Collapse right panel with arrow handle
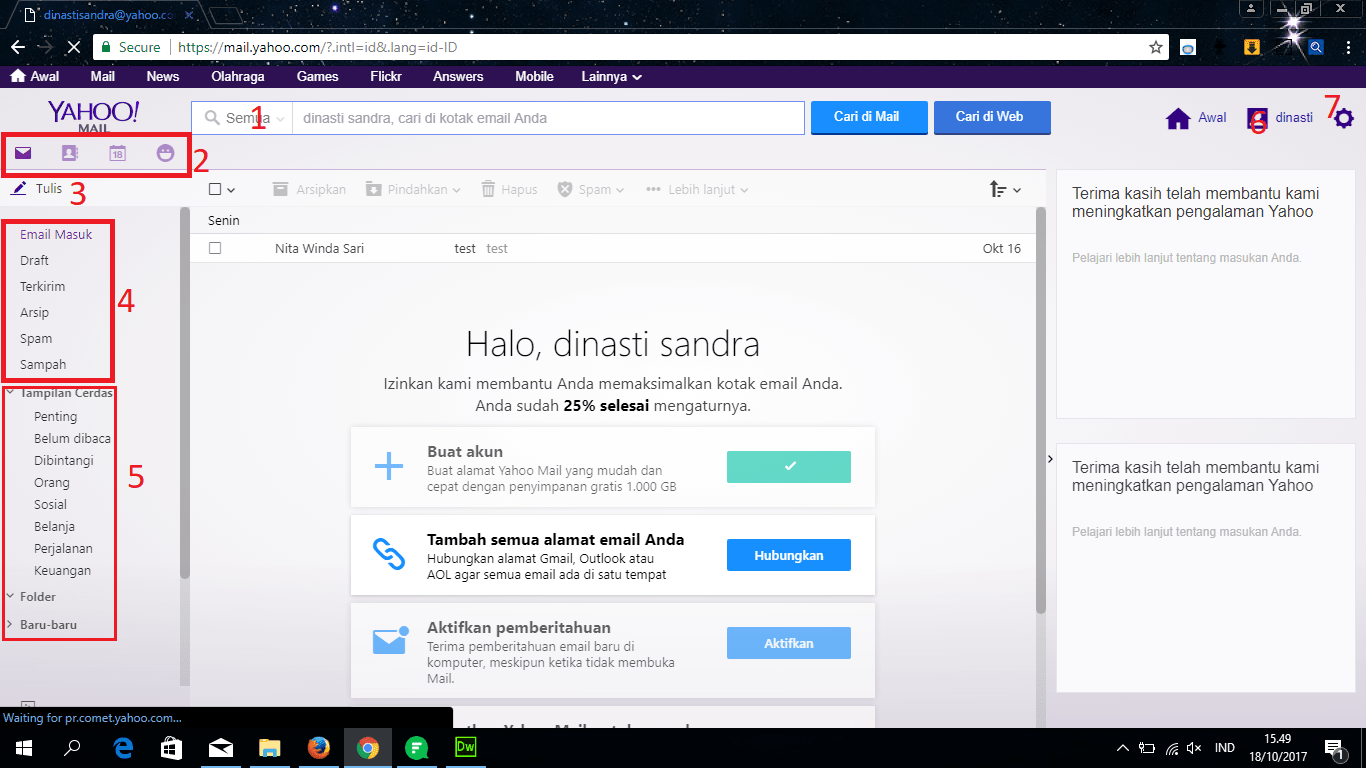Image resolution: width=1366 pixels, height=768 pixels. [x=1050, y=459]
